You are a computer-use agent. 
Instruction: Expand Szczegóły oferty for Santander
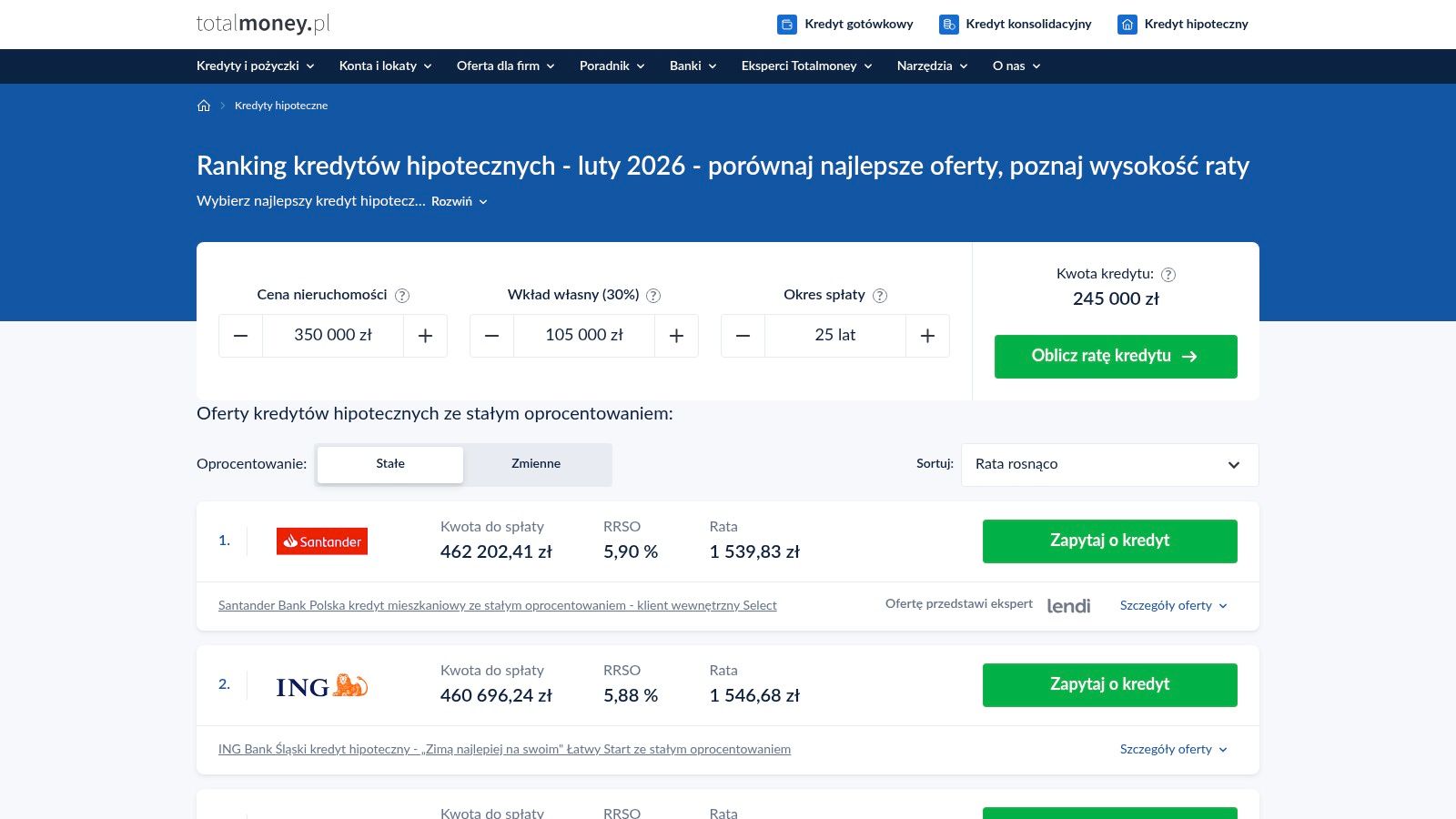tap(1174, 606)
